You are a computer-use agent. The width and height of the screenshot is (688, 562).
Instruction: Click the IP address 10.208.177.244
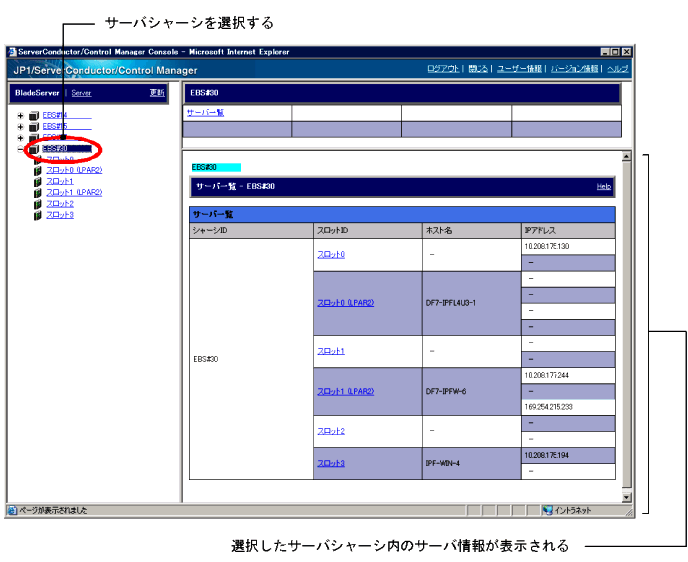[x=547, y=376]
